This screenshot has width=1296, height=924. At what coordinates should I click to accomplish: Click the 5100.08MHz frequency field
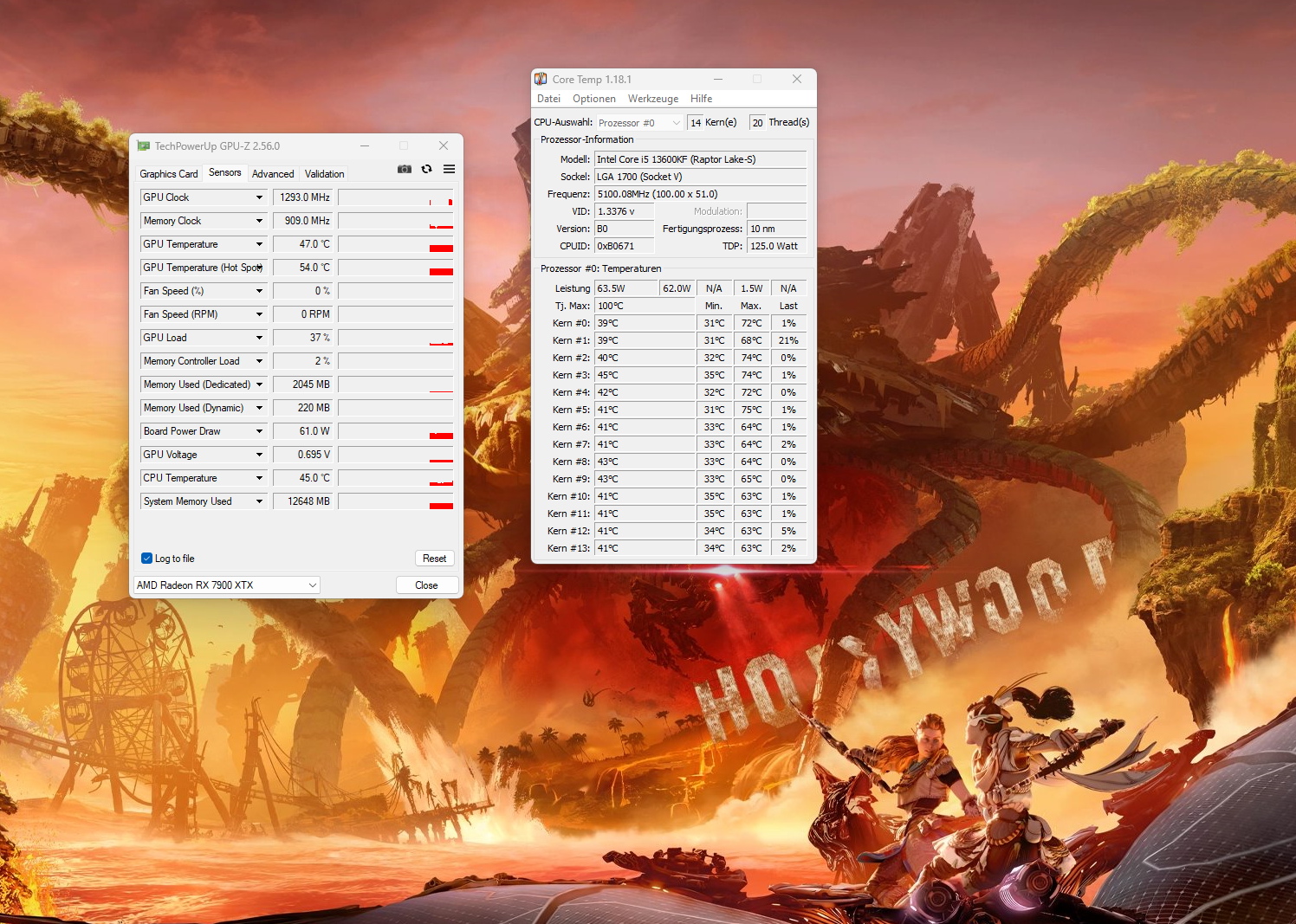click(x=701, y=194)
